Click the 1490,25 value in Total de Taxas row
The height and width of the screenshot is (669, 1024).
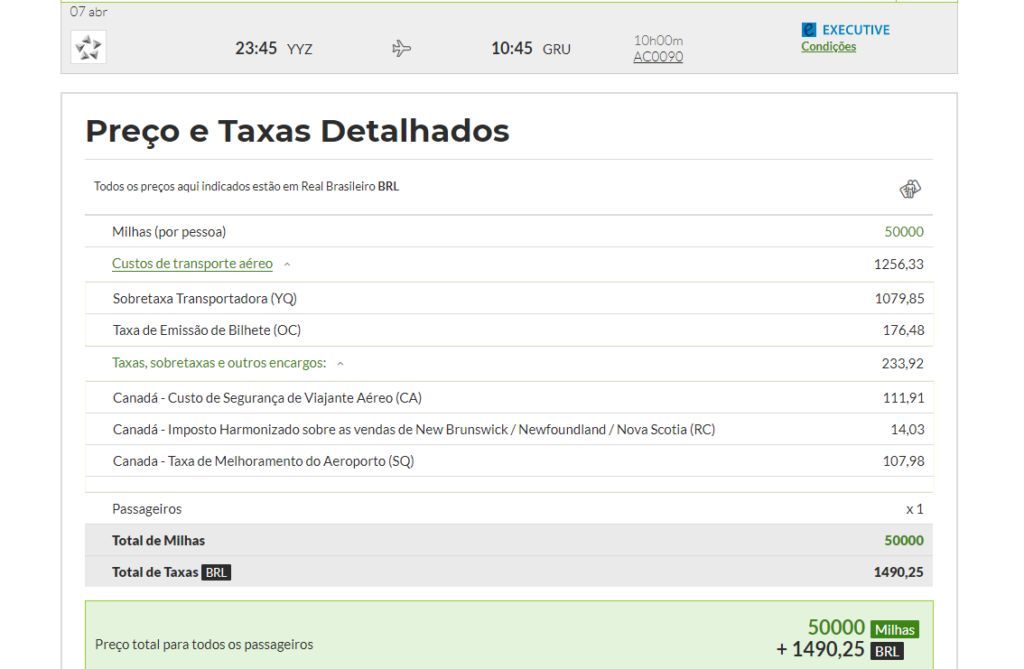coord(899,572)
